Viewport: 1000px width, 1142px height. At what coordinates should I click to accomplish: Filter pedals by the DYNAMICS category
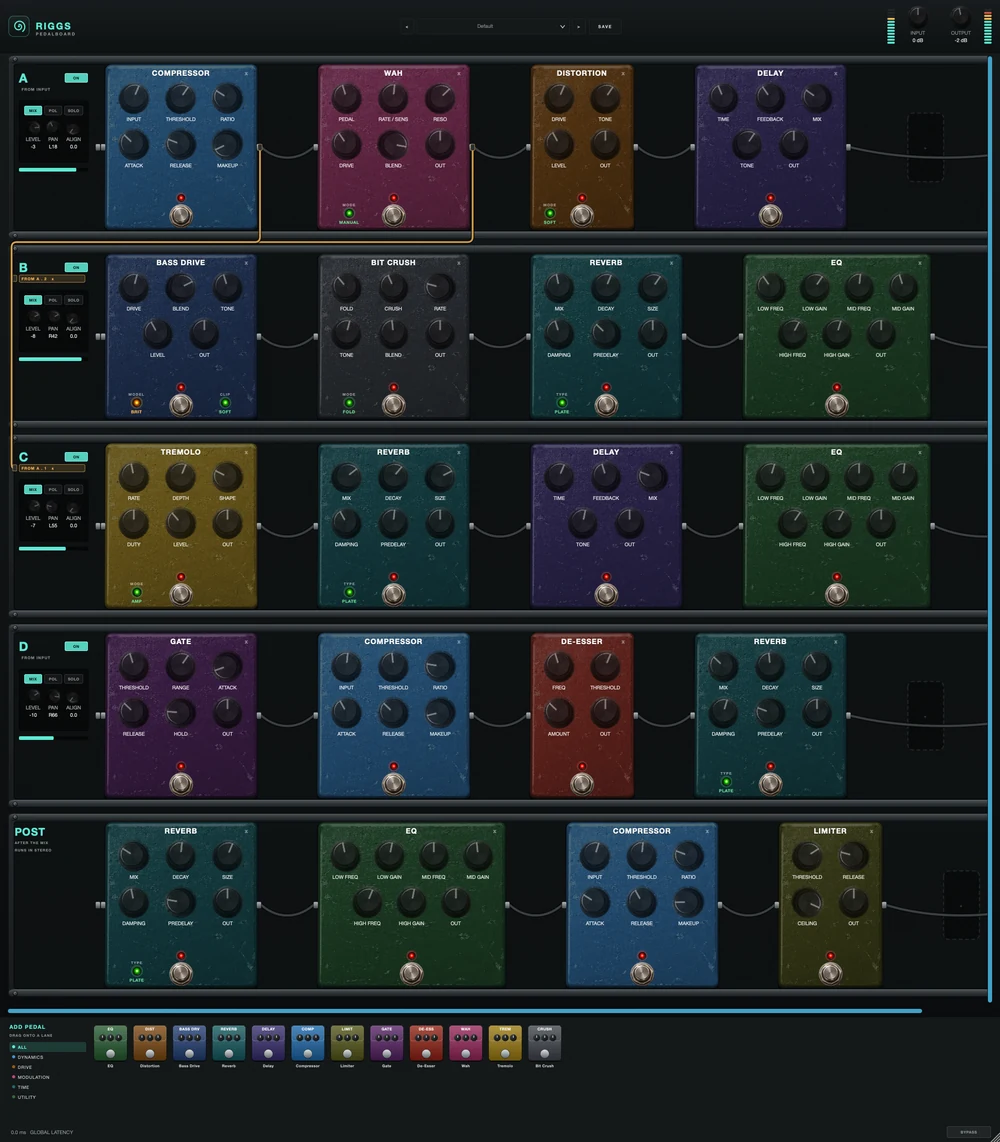point(47,1057)
